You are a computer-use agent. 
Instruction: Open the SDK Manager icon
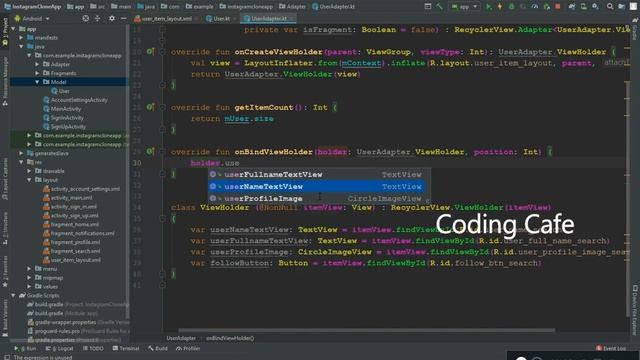[x=596, y=6]
